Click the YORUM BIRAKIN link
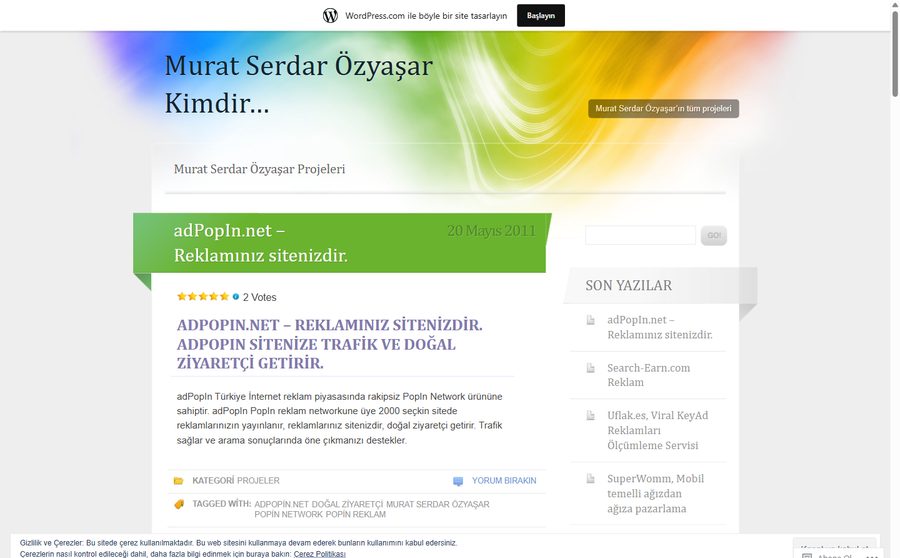Screen dimensions: 900x558 pyautogui.click(x=504, y=480)
